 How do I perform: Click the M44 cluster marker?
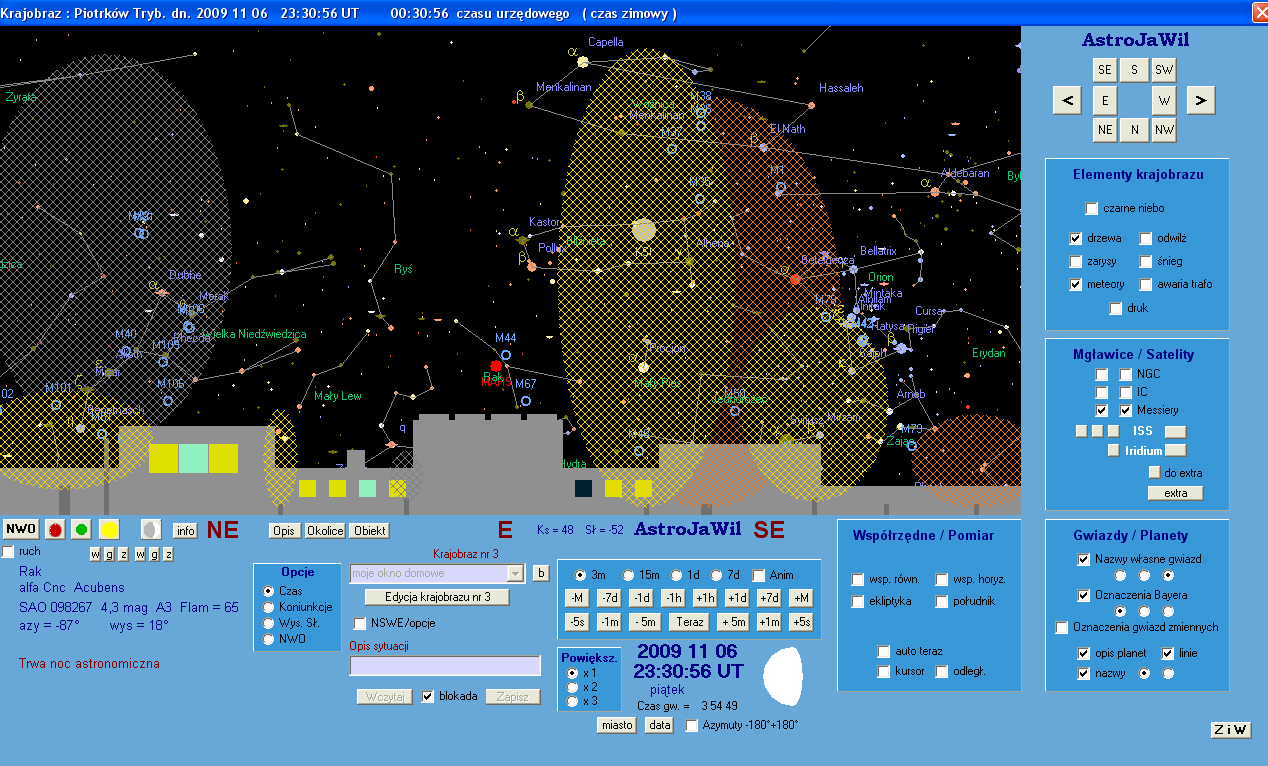pyautogui.click(x=506, y=354)
